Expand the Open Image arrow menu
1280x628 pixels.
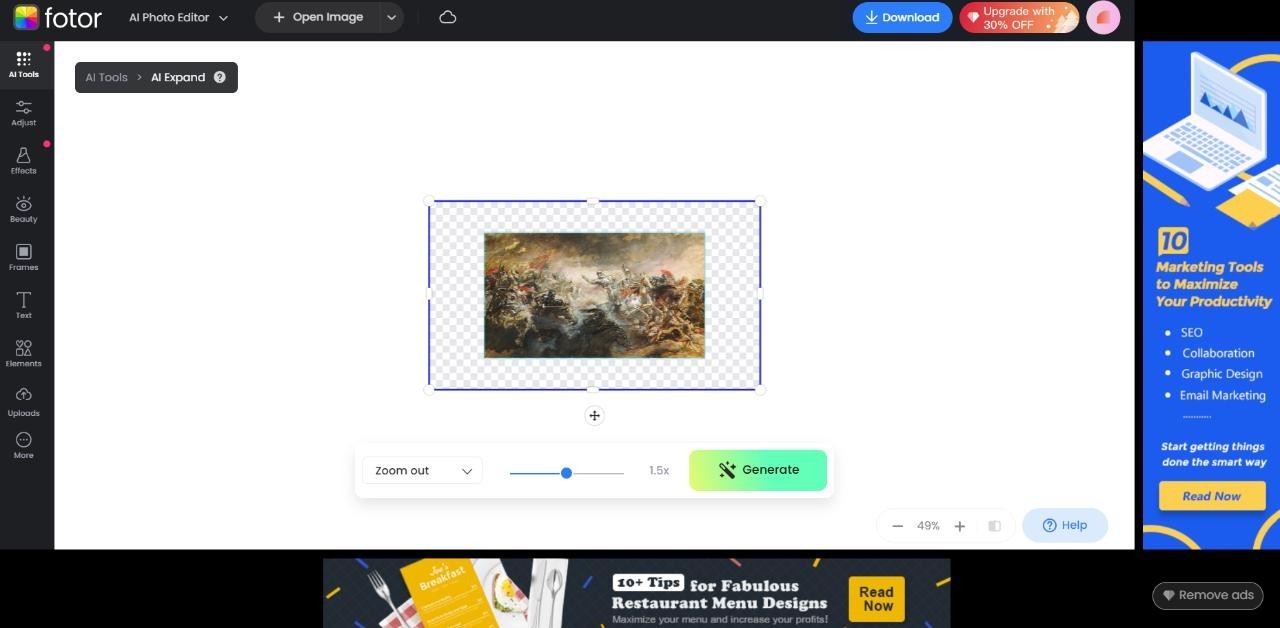coord(392,17)
